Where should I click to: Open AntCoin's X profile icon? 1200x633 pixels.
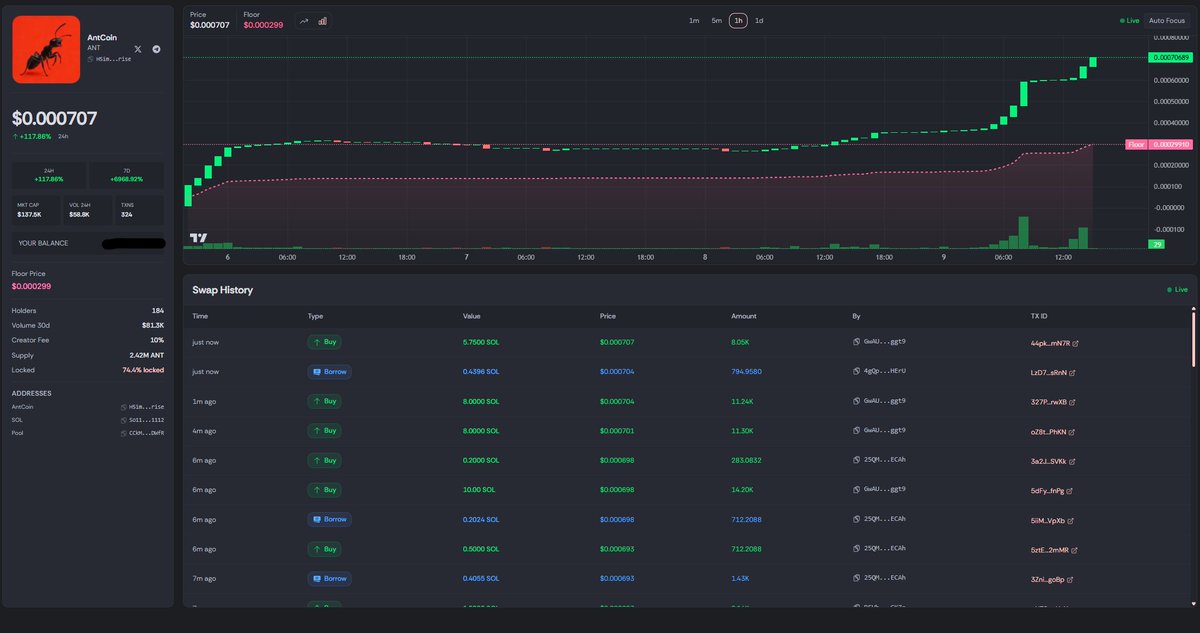pos(137,48)
